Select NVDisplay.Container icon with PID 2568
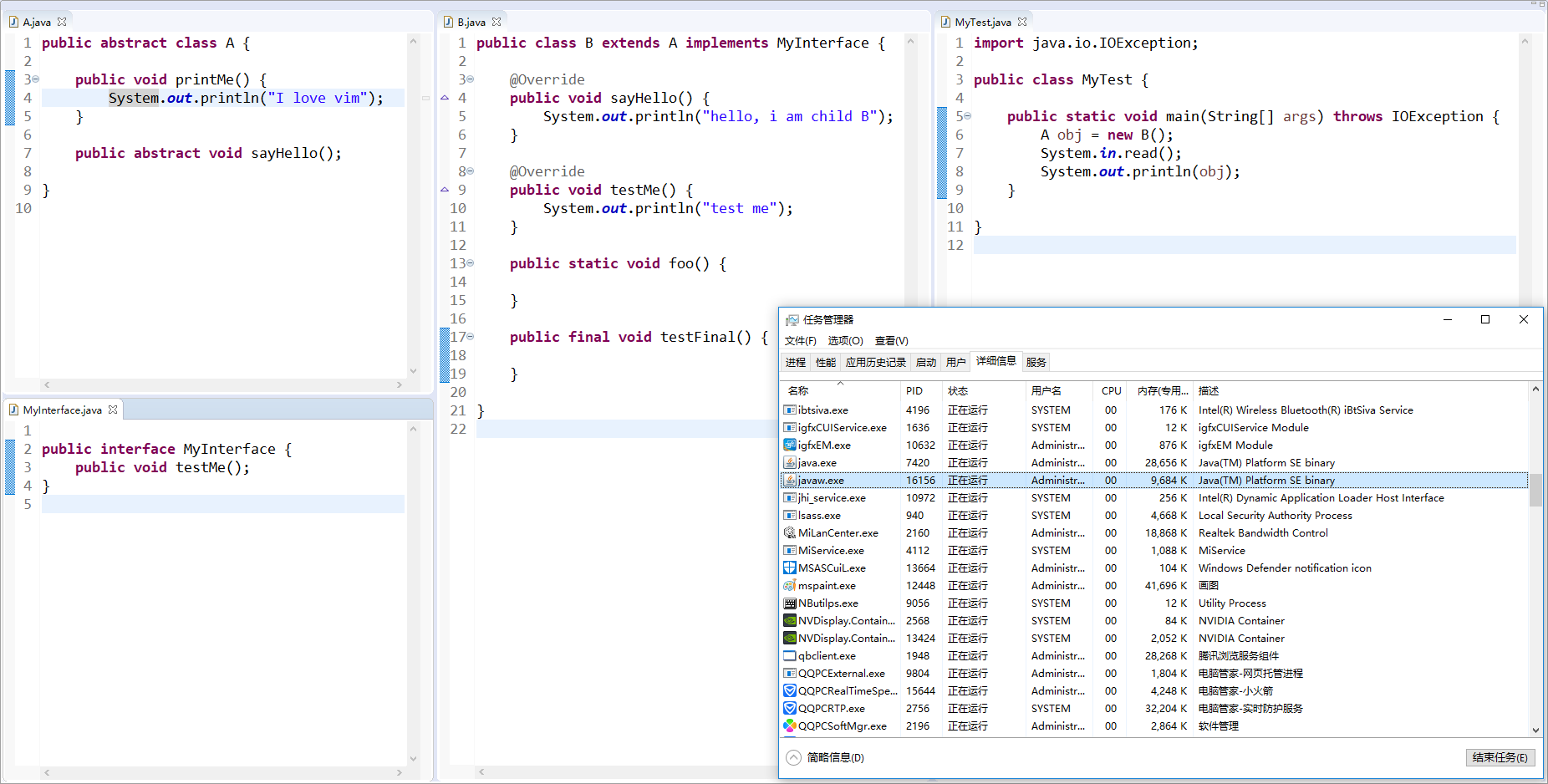 coord(790,620)
